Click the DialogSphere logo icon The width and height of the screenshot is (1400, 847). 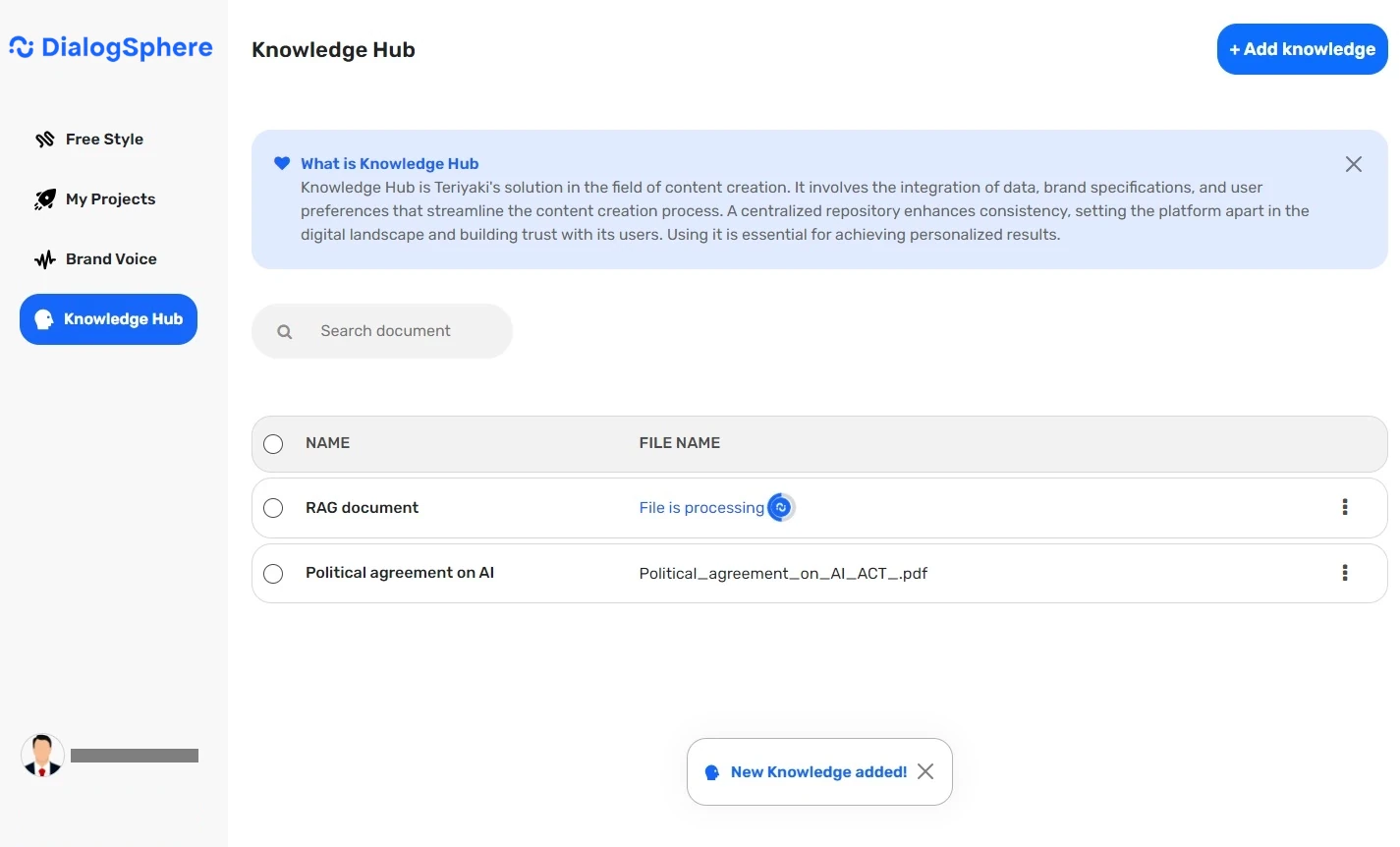click(x=20, y=46)
